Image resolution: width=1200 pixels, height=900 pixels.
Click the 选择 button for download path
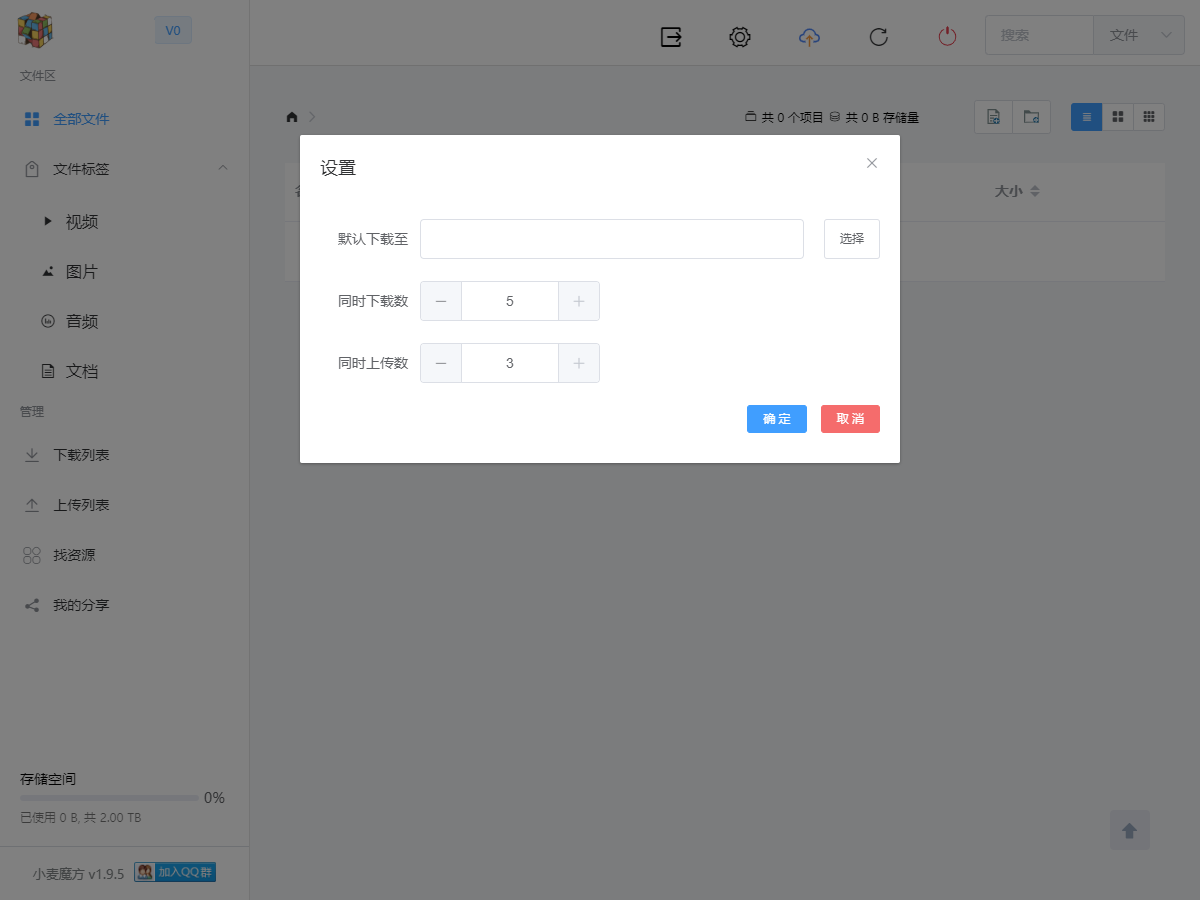click(x=851, y=238)
